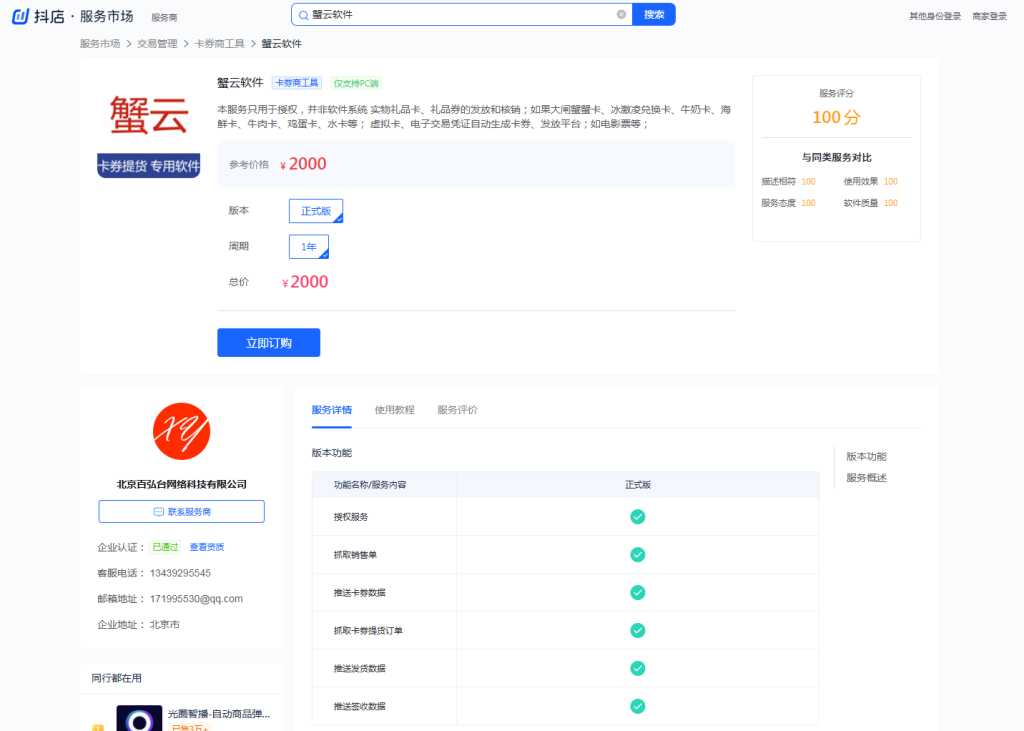Go to 服务市场 breadcrumb

(x=100, y=44)
